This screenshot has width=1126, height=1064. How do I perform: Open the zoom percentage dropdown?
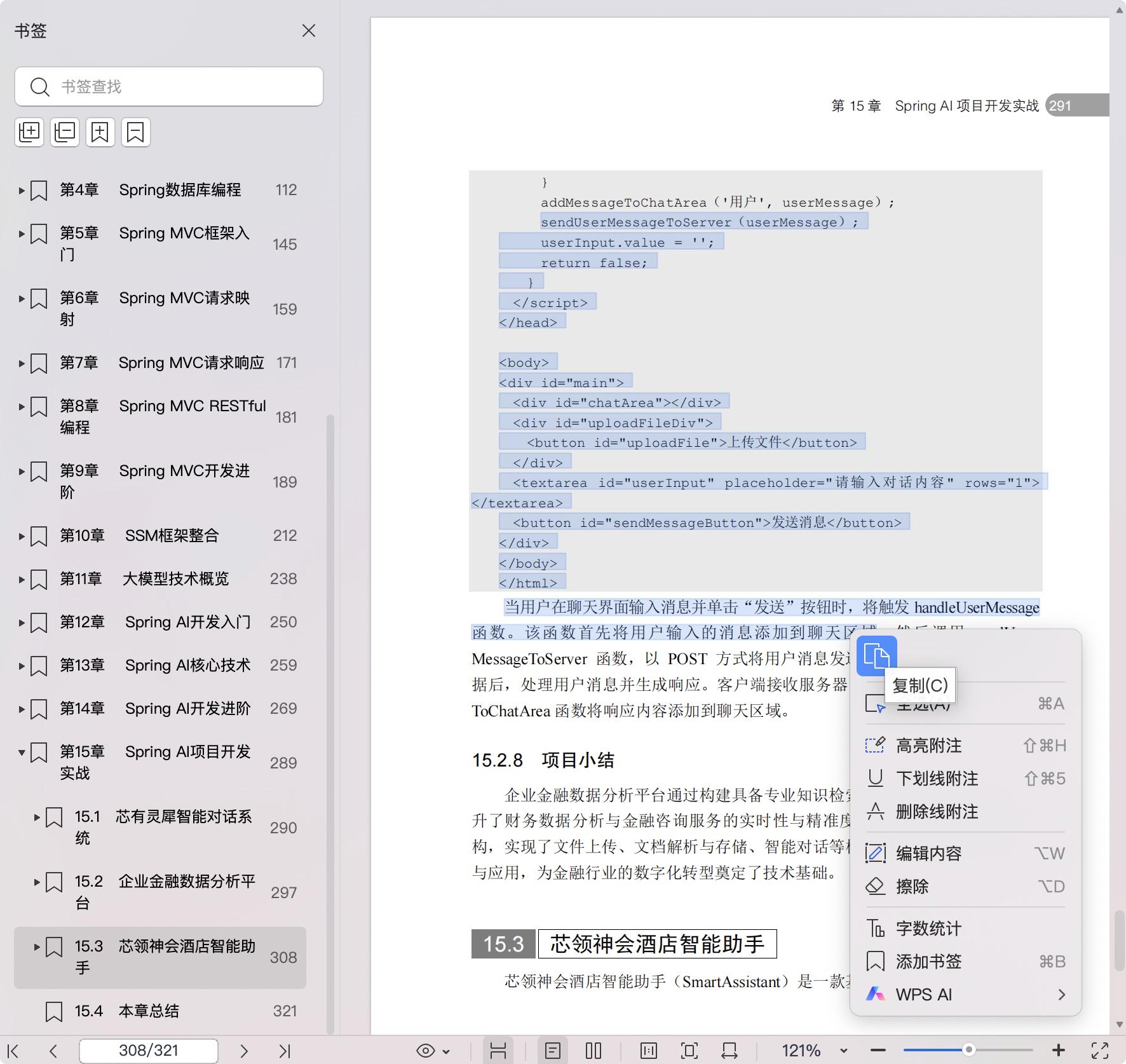pos(844,1051)
